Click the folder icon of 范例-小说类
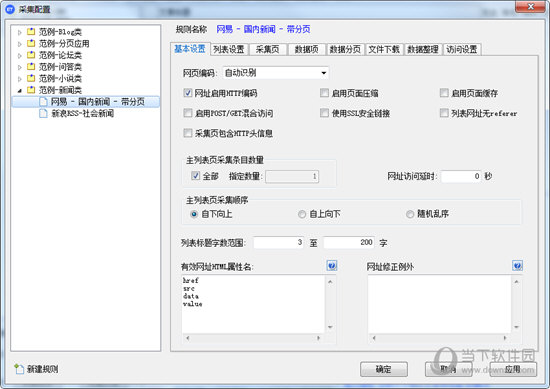 pos(31,78)
